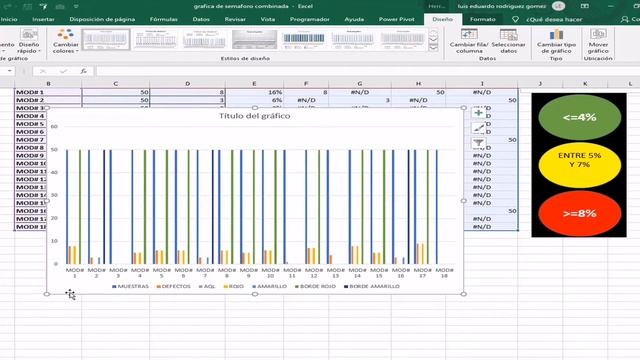Click the user account avatar circle
The image size is (640, 360).
[x=558, y=6]
